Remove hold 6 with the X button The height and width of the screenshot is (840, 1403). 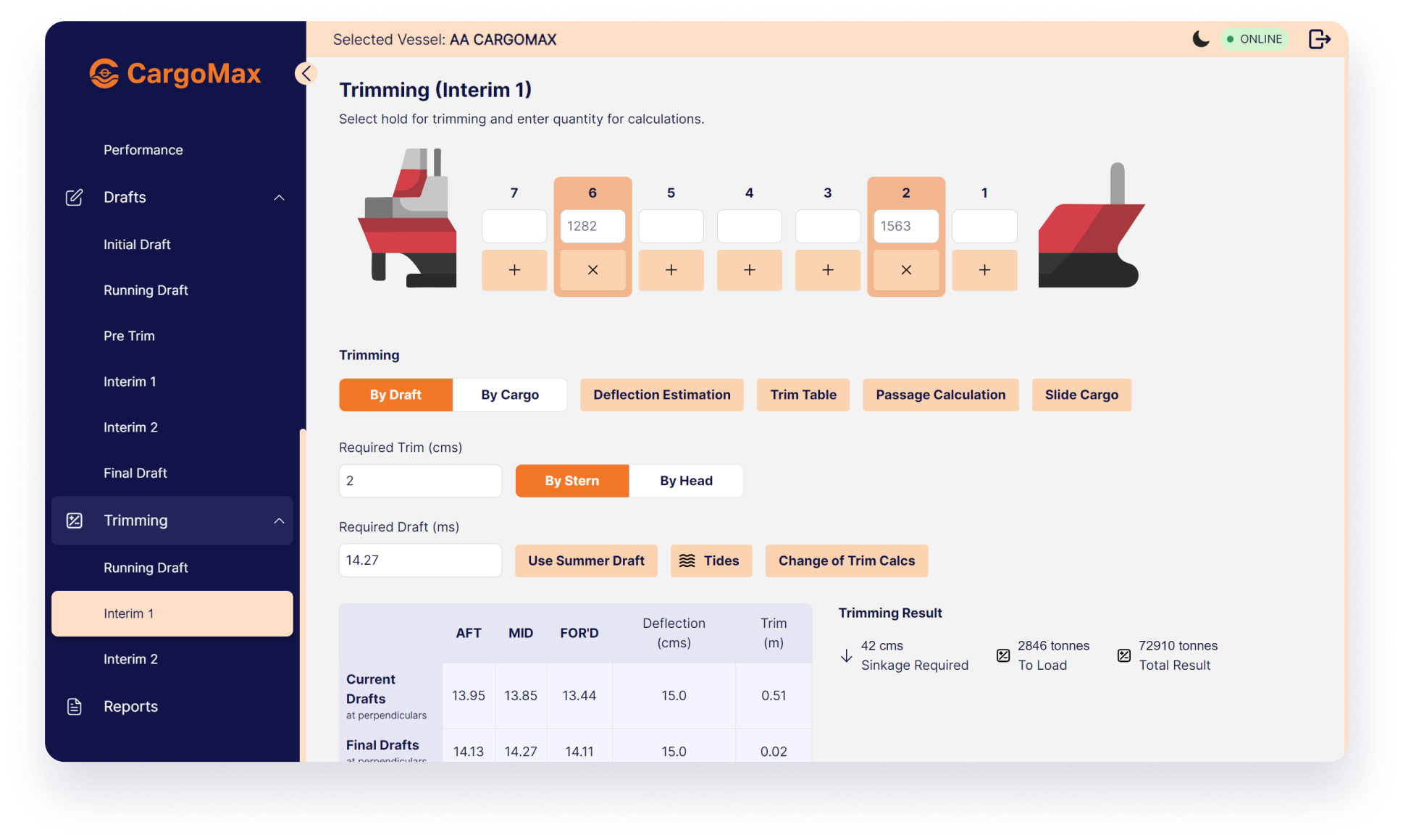[x=592, y=270]
